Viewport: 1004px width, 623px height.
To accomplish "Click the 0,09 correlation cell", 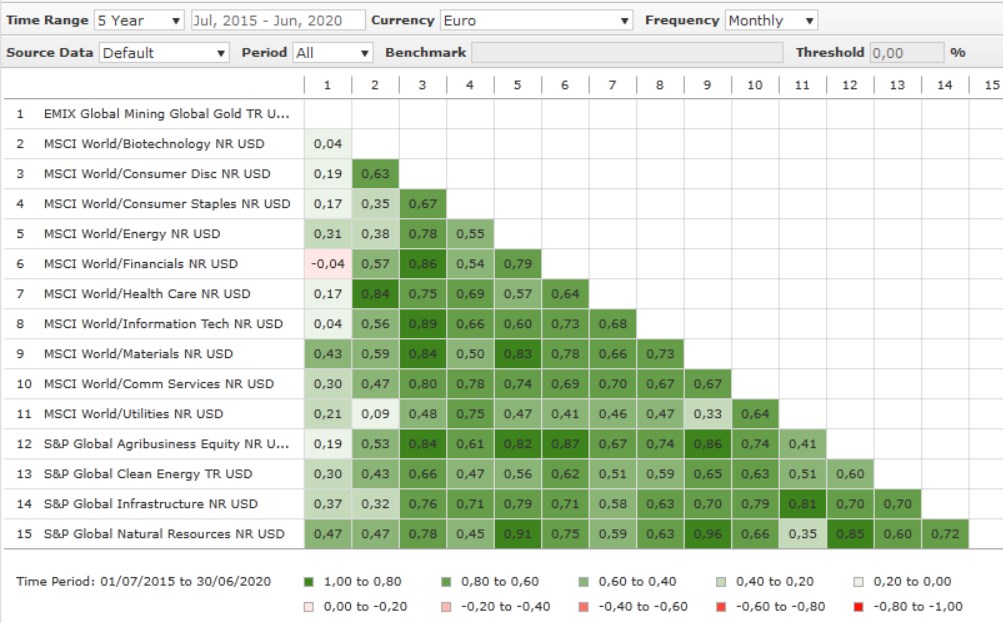I will (x=374, y=414).
